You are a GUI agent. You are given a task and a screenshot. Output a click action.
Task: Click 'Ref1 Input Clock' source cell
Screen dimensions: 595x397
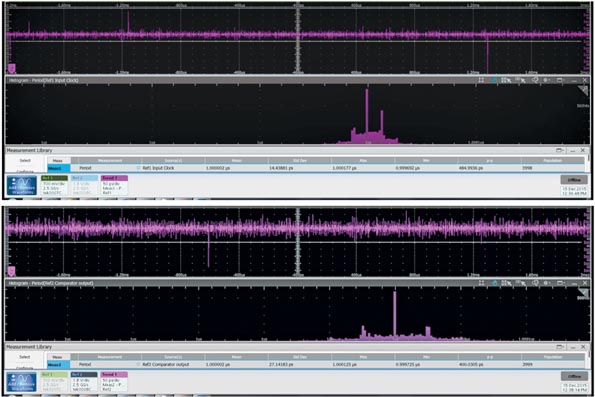(x=158, y=168)
